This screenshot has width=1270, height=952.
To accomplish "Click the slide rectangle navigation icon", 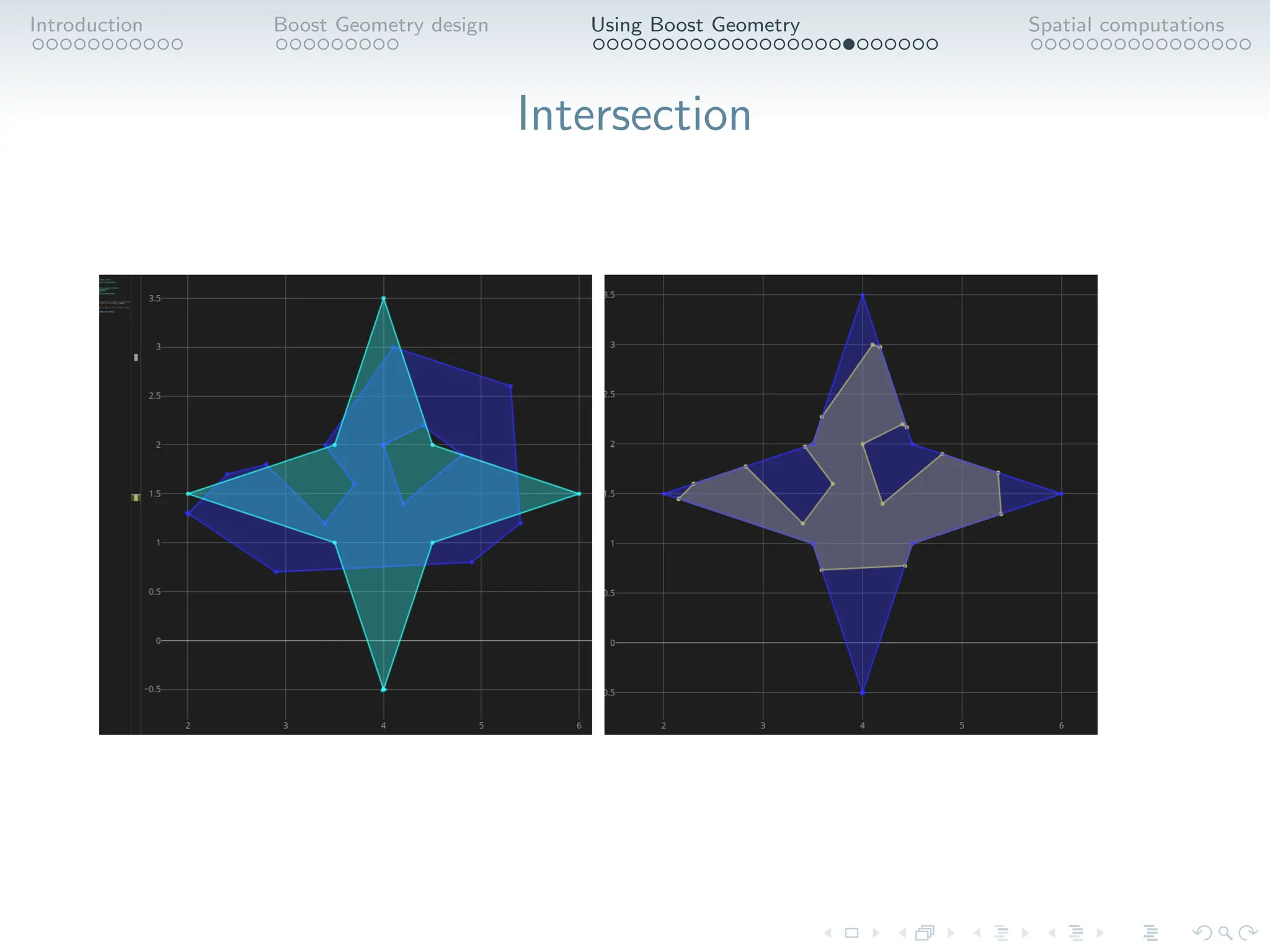I will coord(851,933).
